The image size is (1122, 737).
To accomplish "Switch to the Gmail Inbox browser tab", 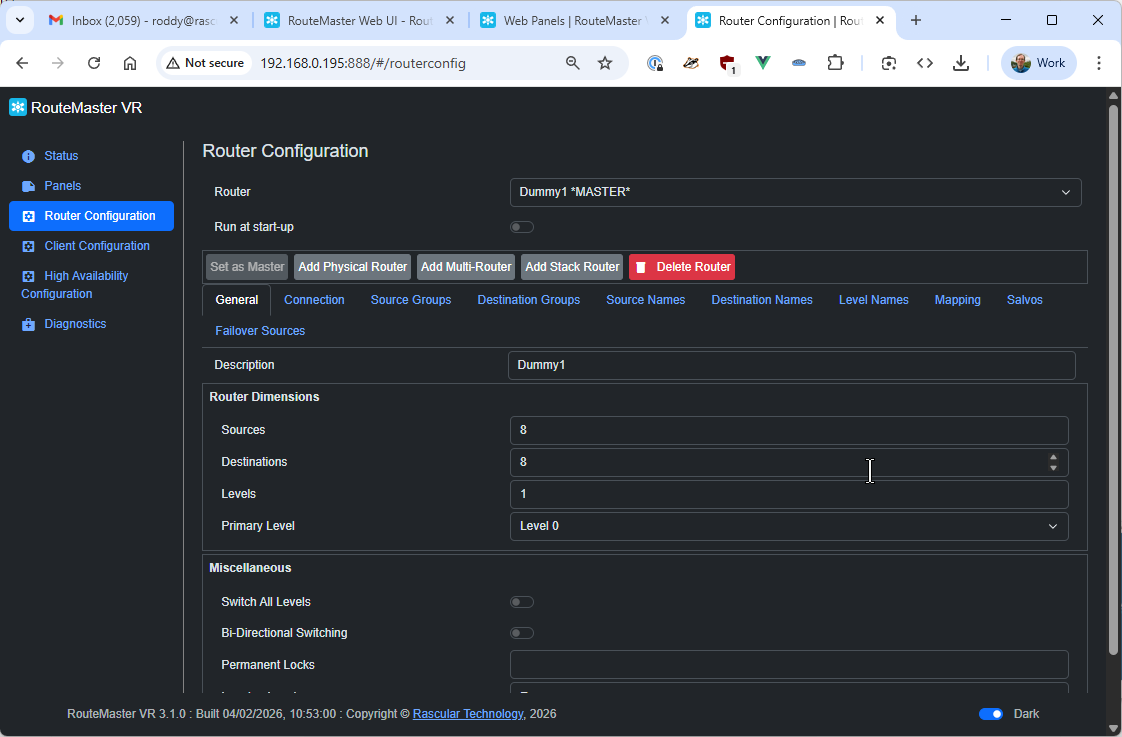I will click(x=144, y=21).
